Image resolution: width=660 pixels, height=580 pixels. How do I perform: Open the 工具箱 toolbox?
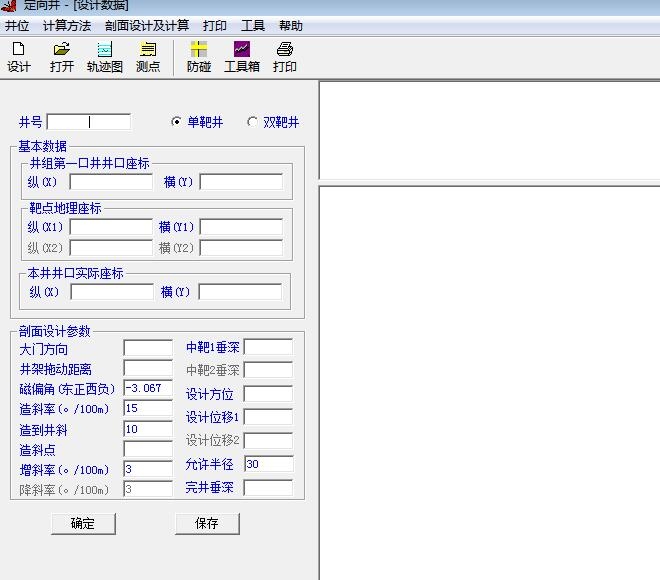tap(242, 57)
